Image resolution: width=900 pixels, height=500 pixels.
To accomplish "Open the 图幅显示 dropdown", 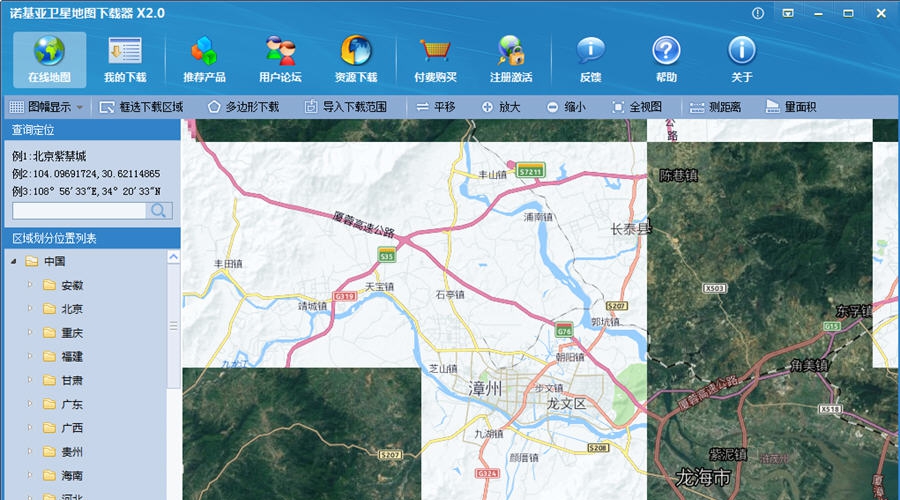I will coord(47,107).
